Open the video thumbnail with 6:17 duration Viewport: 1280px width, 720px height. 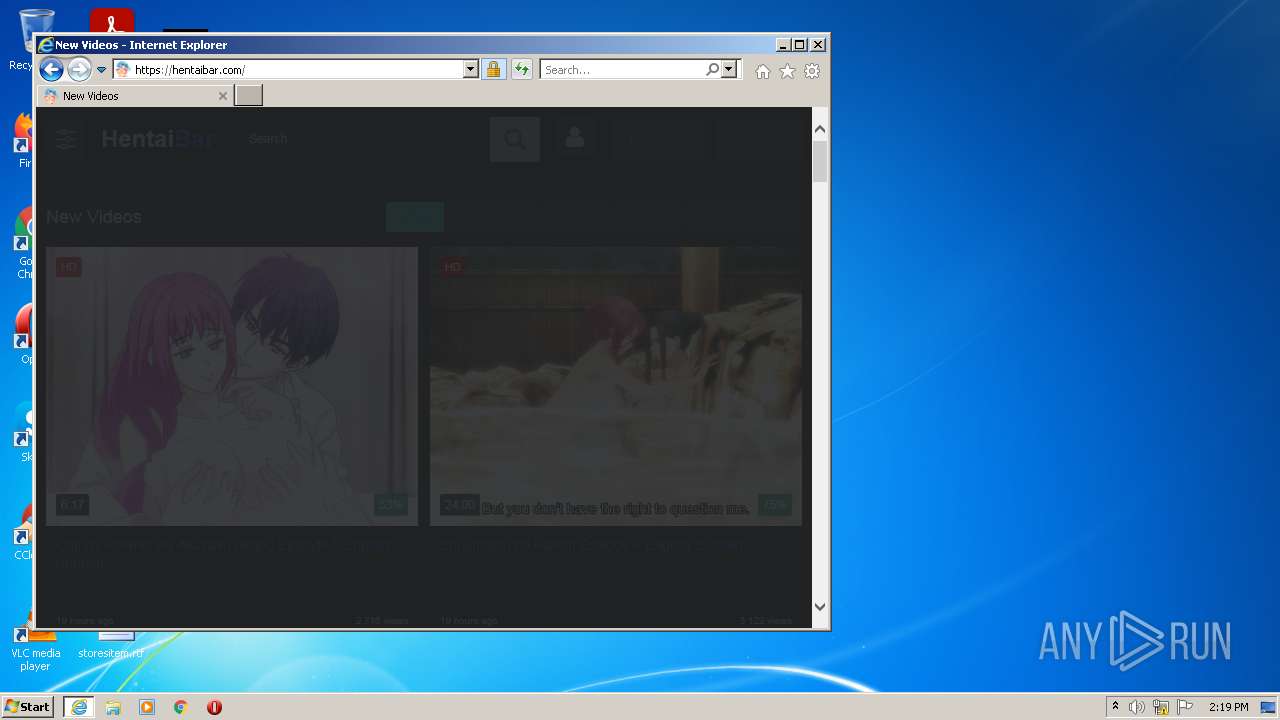(232, 386)
